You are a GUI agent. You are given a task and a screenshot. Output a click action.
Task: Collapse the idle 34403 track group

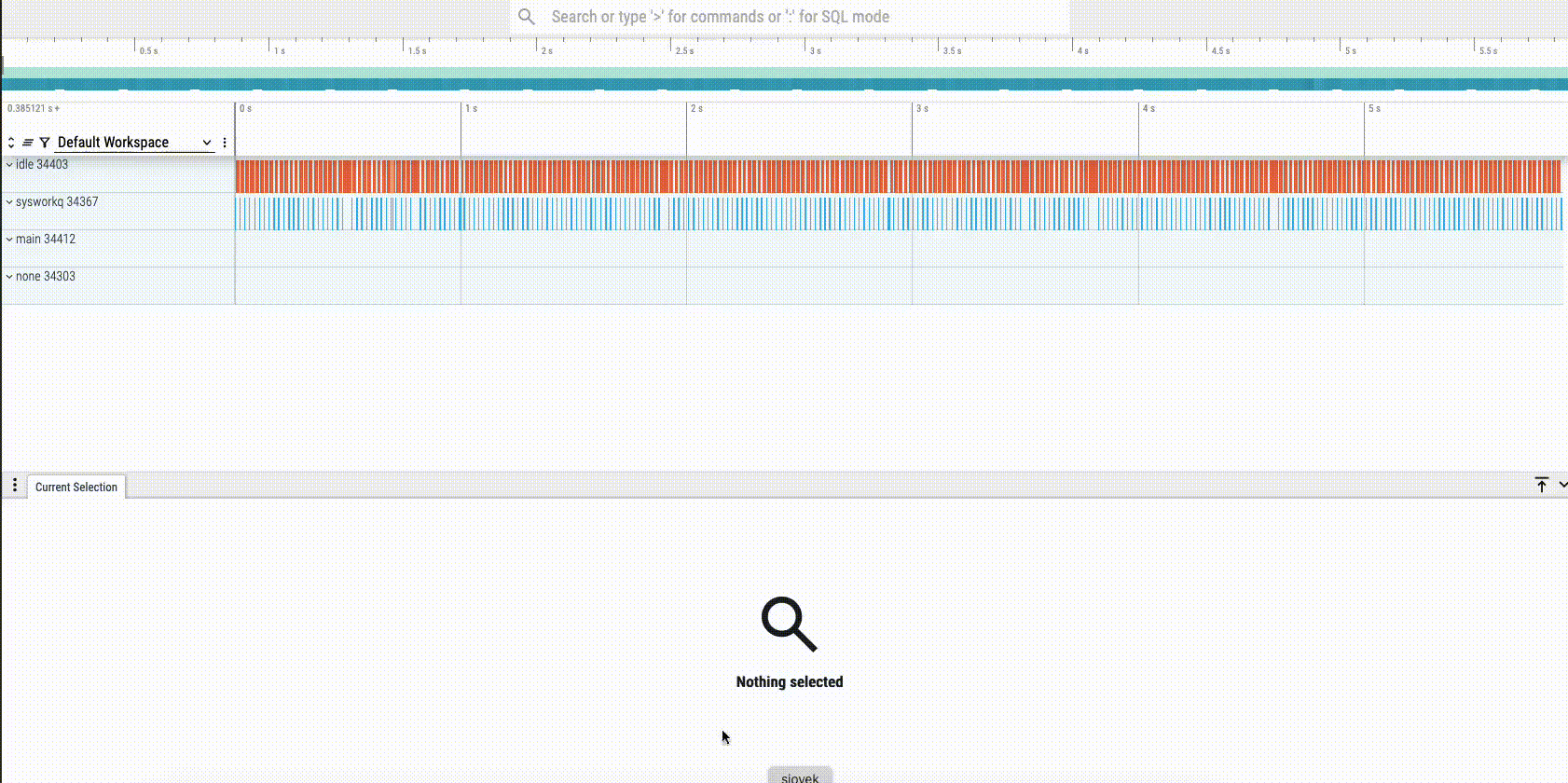[x=9, y=165]
